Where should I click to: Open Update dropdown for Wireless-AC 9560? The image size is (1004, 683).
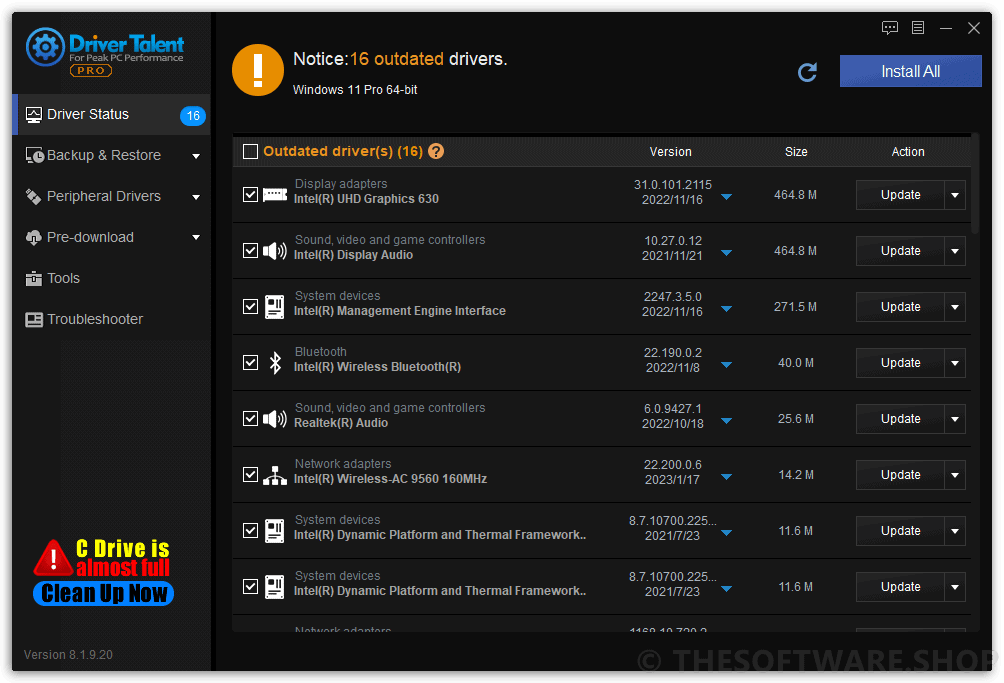click(x=955, y=475)
